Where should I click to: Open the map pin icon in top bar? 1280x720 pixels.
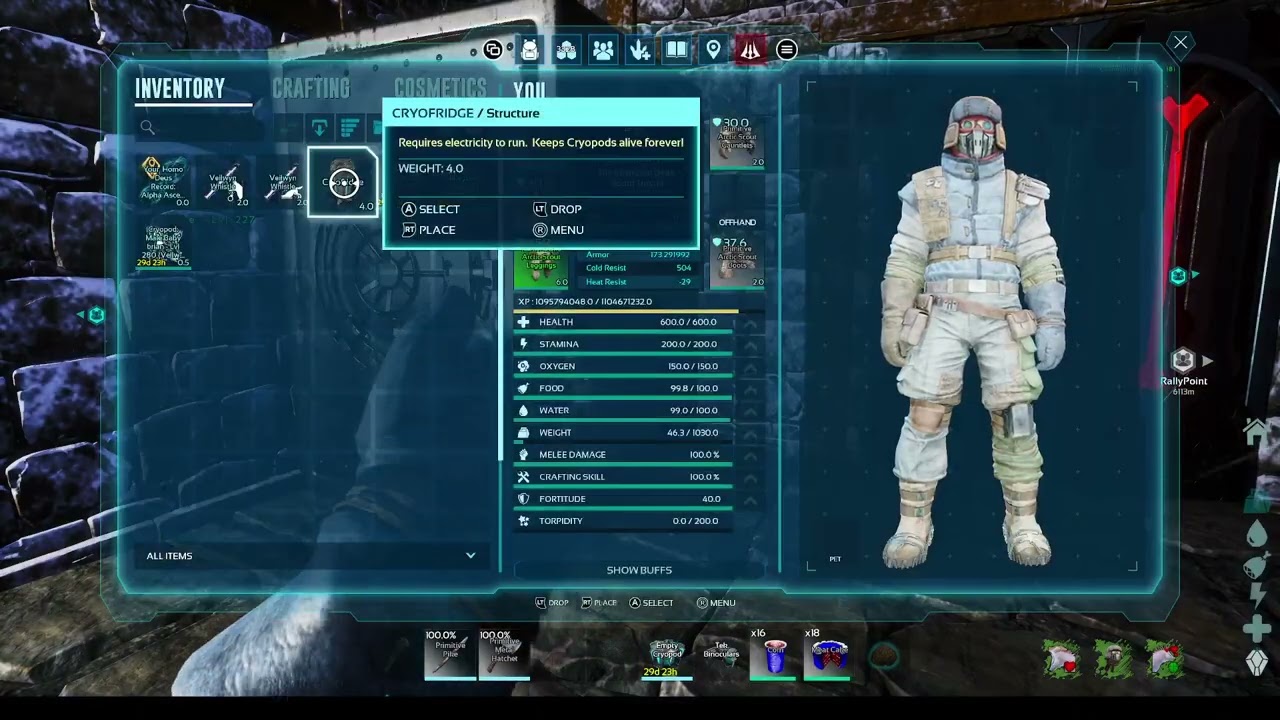[713, 49]
